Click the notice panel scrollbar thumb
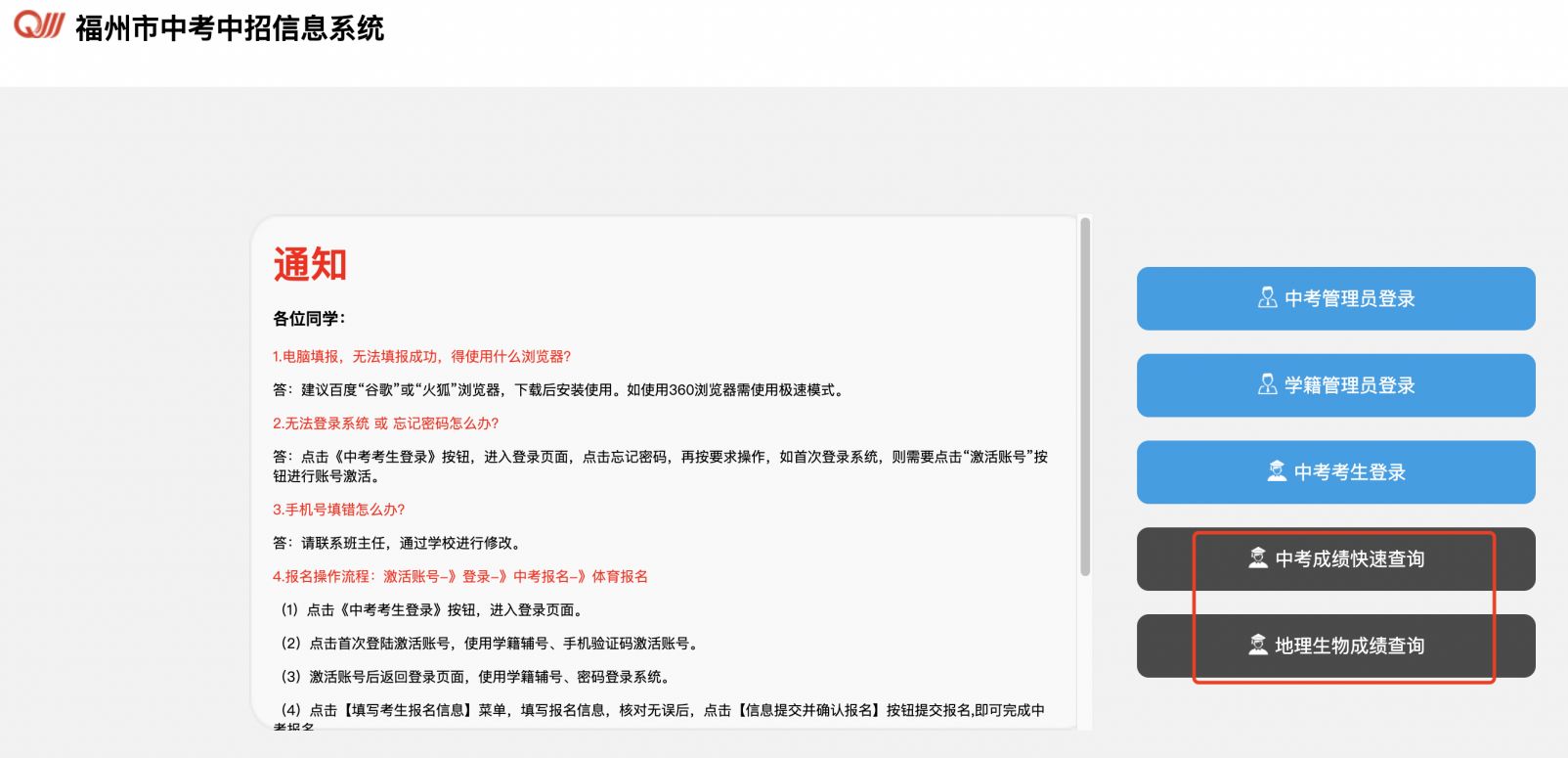 pos(1084,396)
